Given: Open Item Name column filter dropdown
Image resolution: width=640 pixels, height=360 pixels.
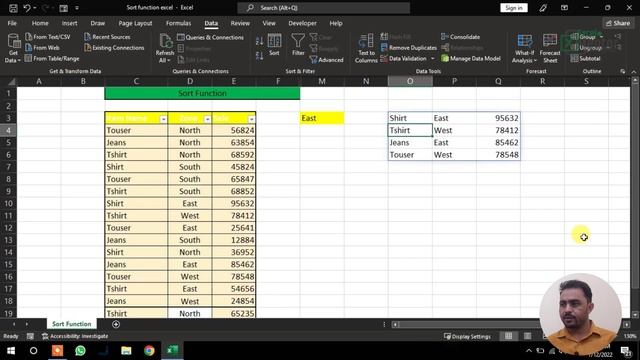Looking at the screenshot, I should (163, 119).
